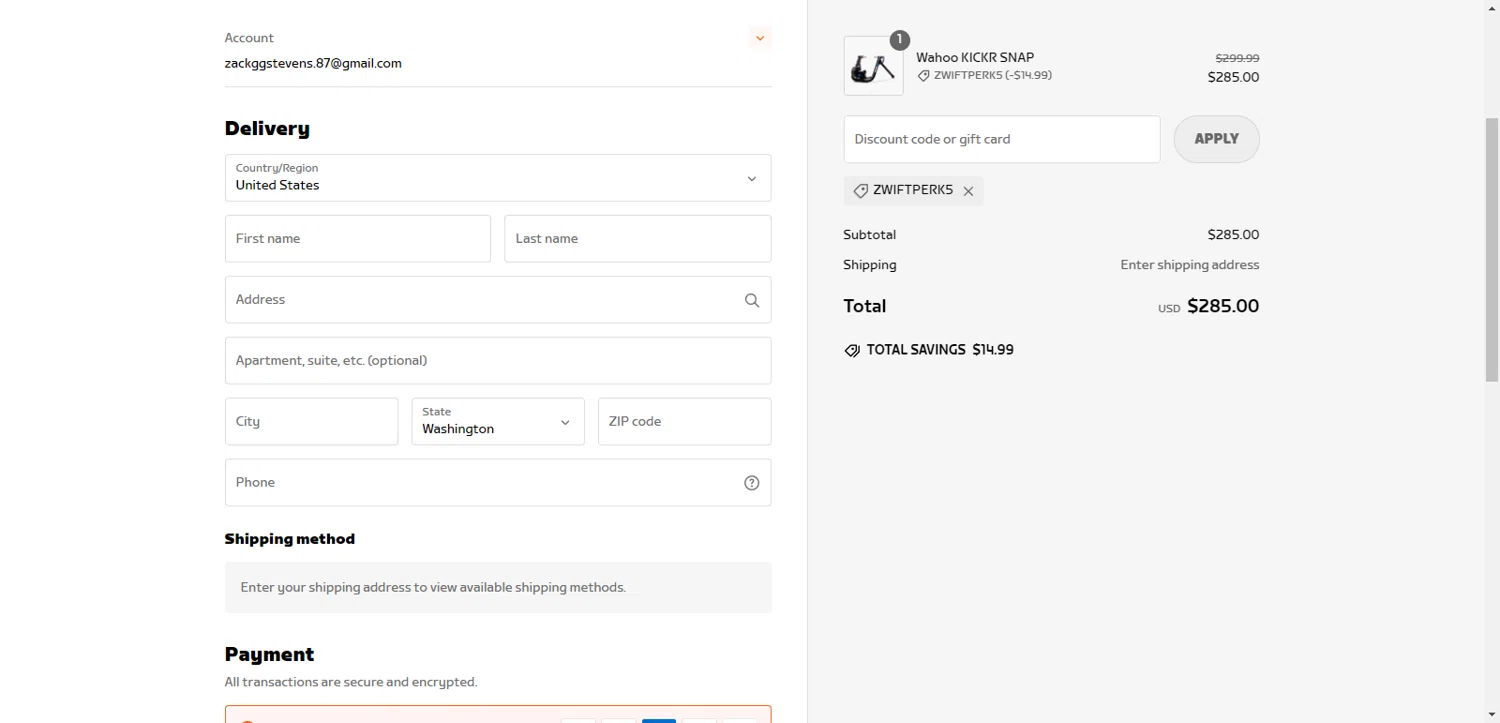Click the Enter shipping address text
Viewport: 1500px width, 723px height.
[x=1190, y=265]
